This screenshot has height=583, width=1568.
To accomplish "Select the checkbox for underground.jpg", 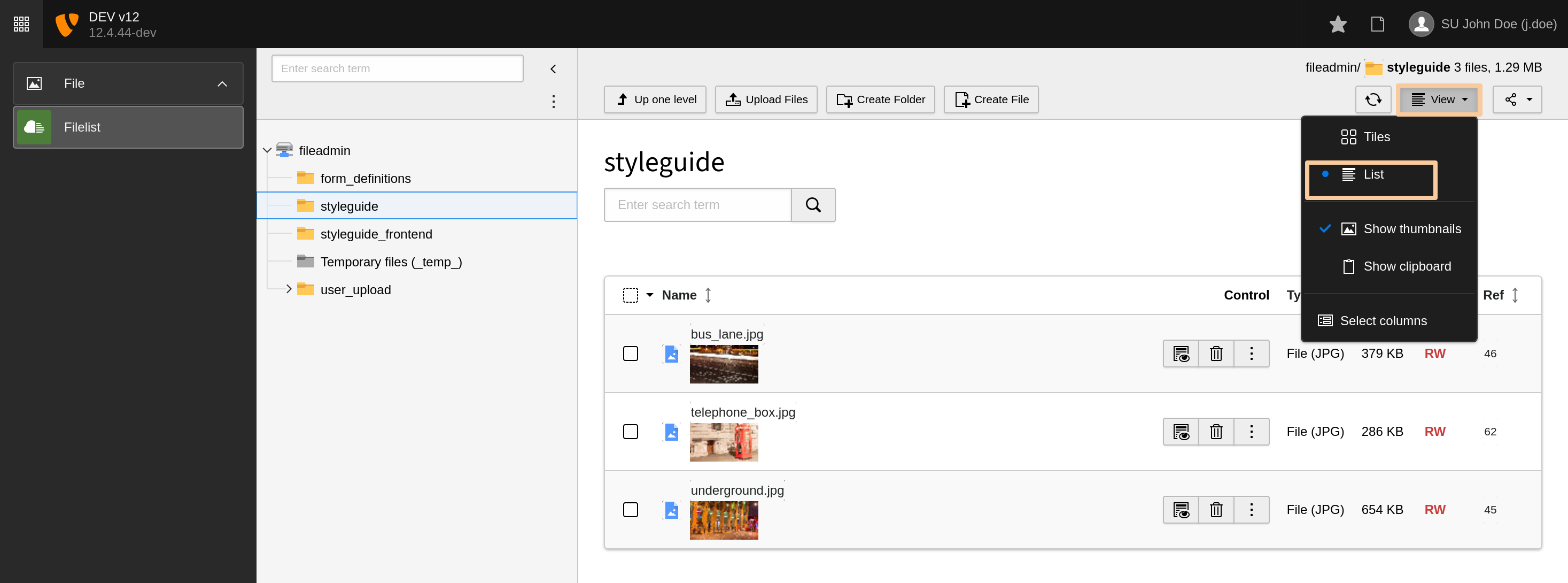I will 631,510.
